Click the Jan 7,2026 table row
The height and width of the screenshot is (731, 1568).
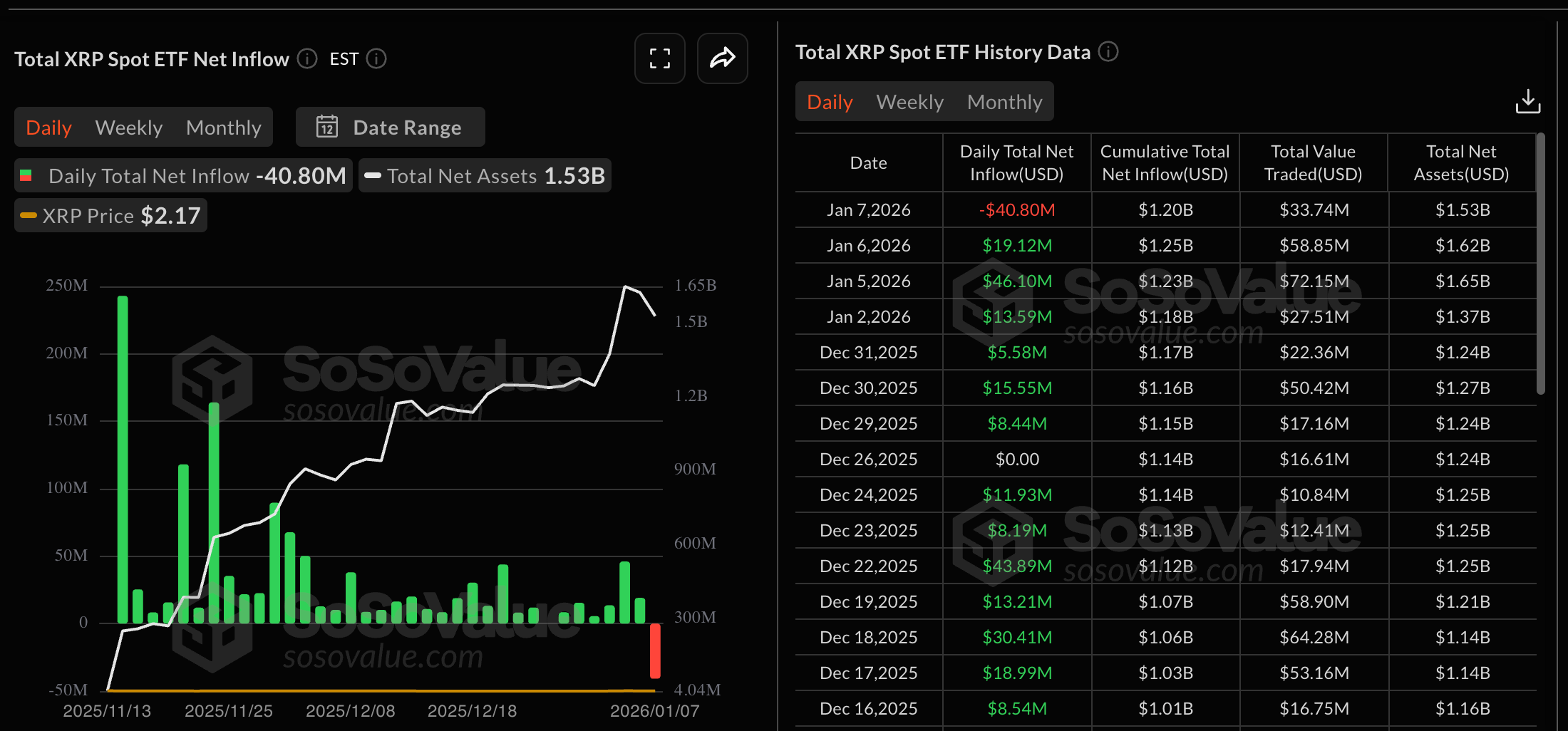1165,210
